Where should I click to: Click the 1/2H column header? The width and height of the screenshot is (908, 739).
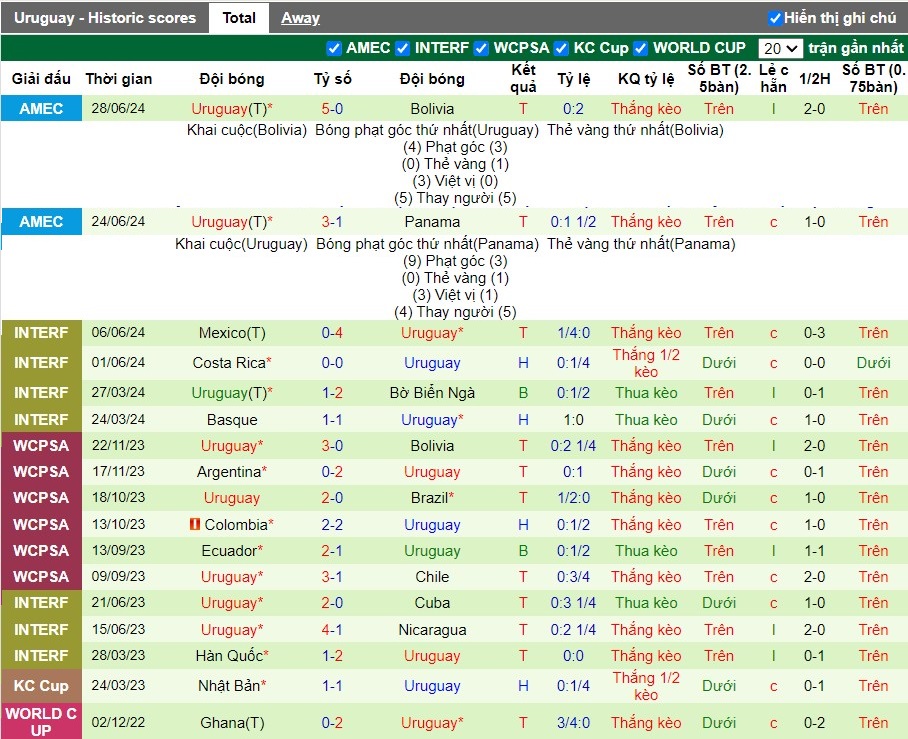pyautogui.click(x=814, y=79)
